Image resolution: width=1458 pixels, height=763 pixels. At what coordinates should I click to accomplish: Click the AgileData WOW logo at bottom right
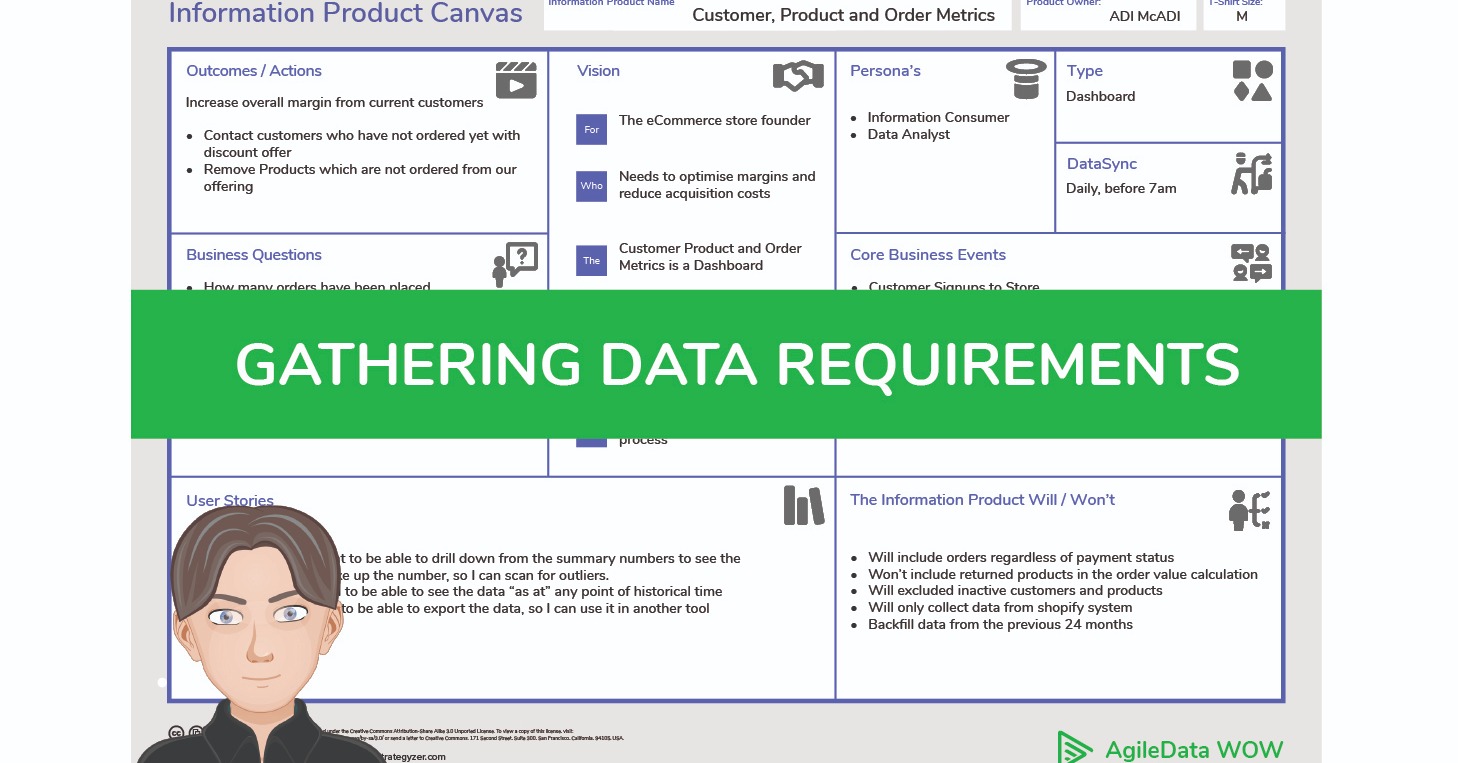1170,747
